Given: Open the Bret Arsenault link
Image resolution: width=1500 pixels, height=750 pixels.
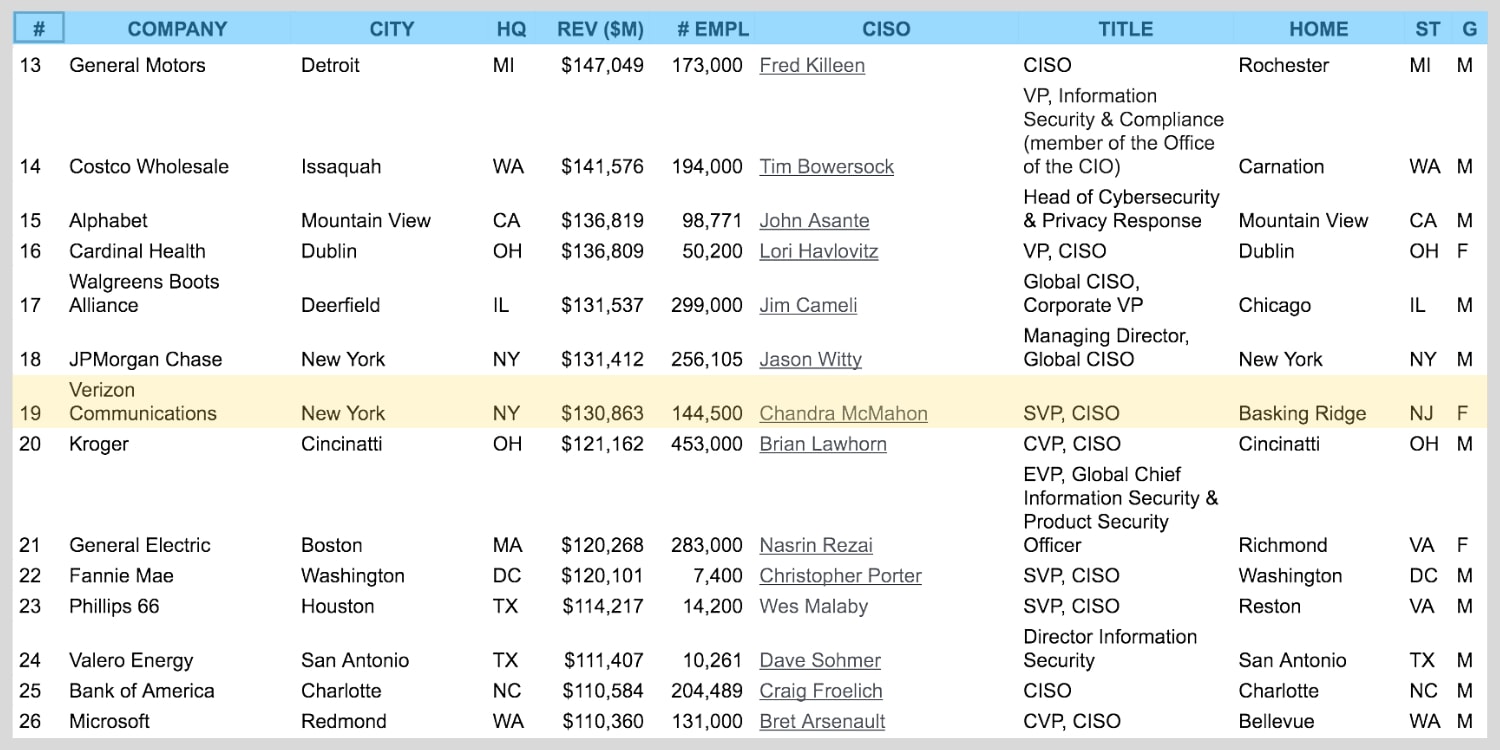Looking at the screenshot, I should [822, 721].
